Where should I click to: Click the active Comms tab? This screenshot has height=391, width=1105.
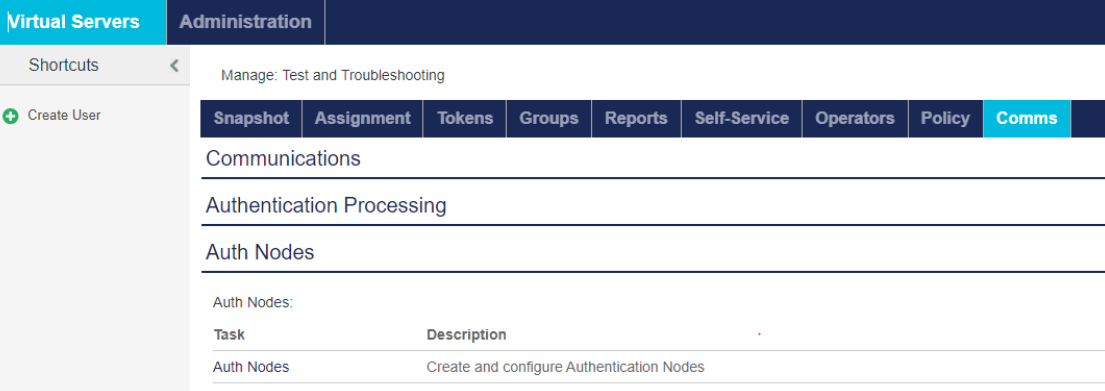coord(1027,118)
